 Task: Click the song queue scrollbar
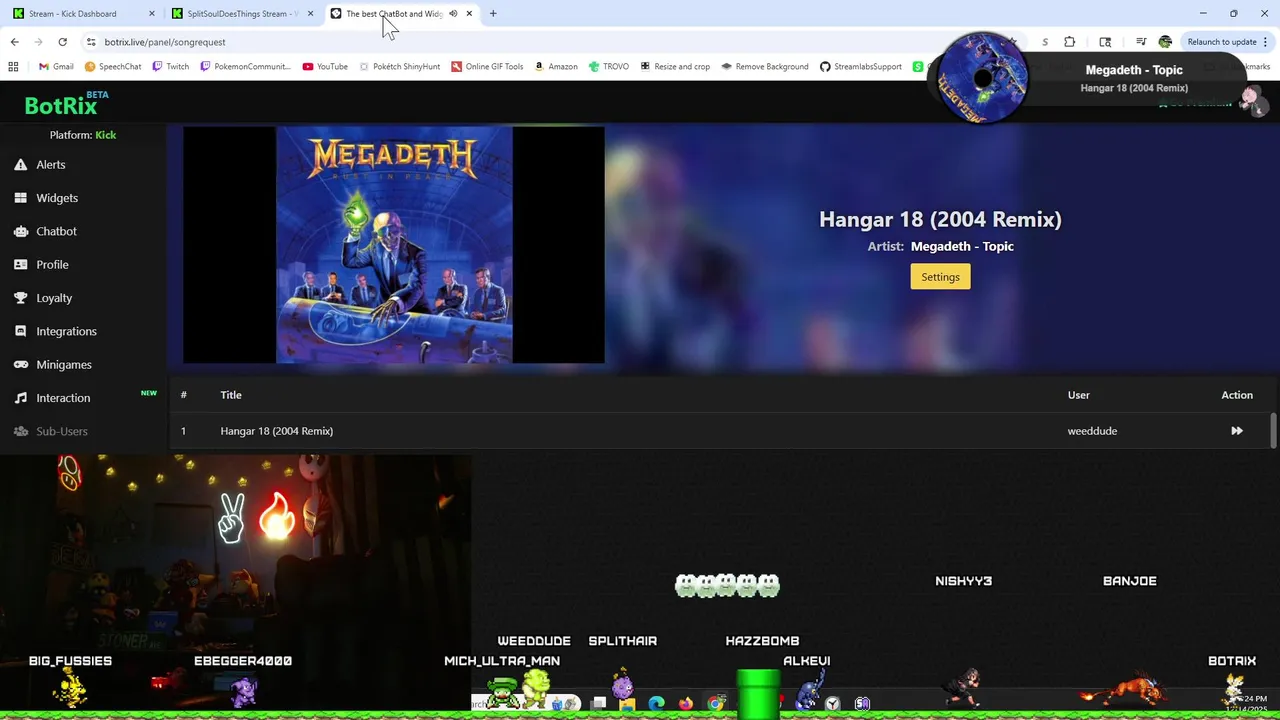point(1273,430)
